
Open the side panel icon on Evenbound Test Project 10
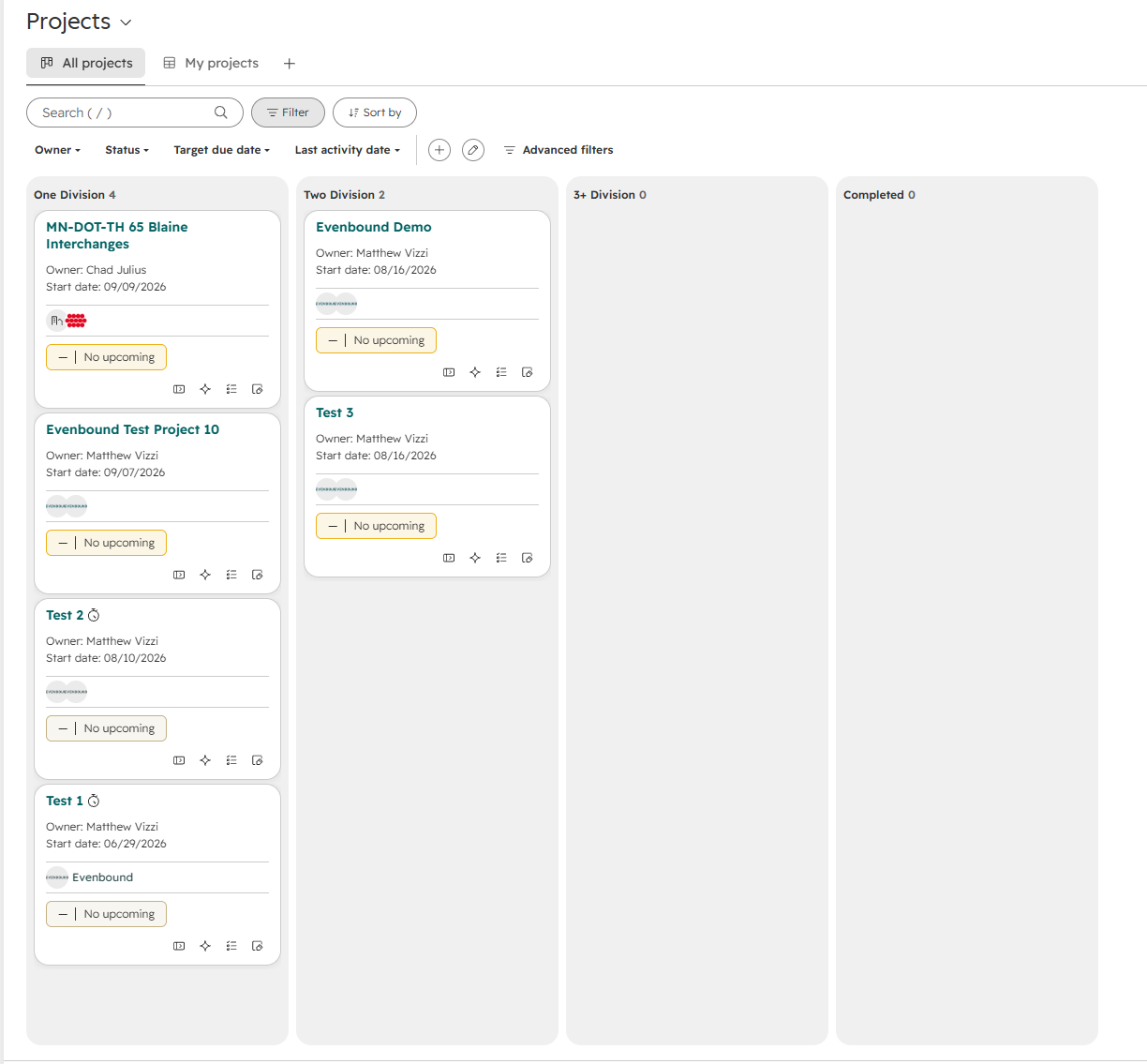point(179,575)
